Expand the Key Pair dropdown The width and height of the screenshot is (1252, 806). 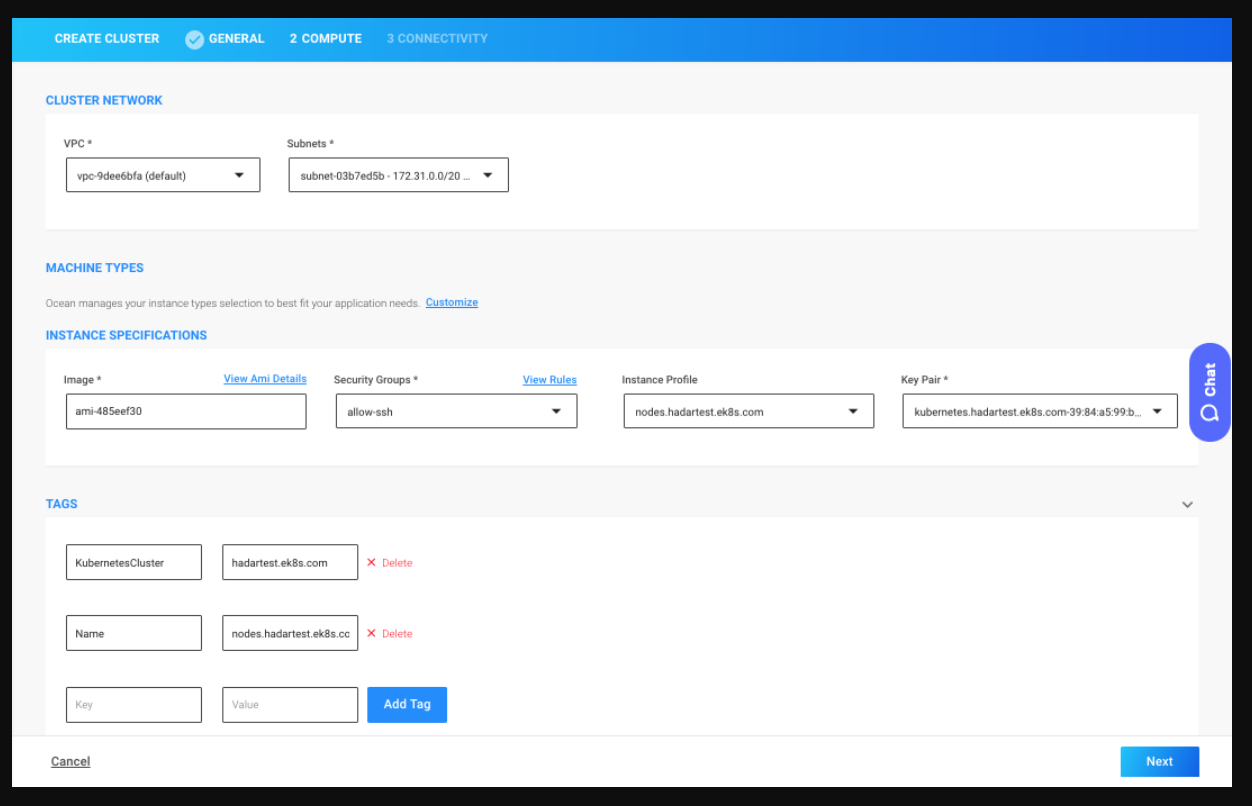[x=1039, y=411]
